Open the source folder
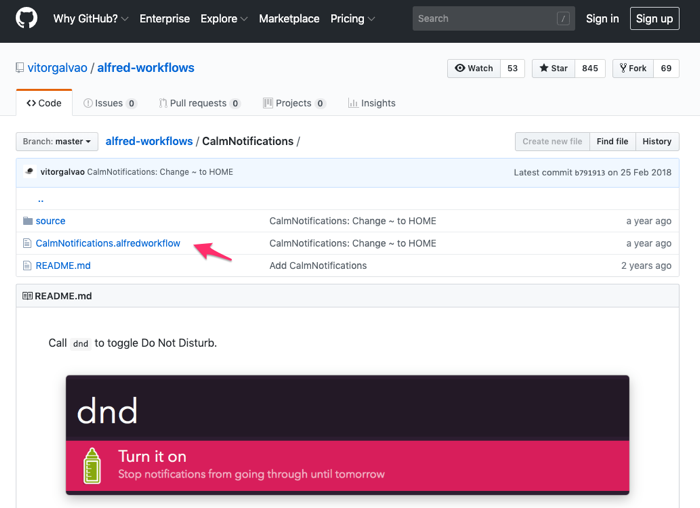 (50, 221)
